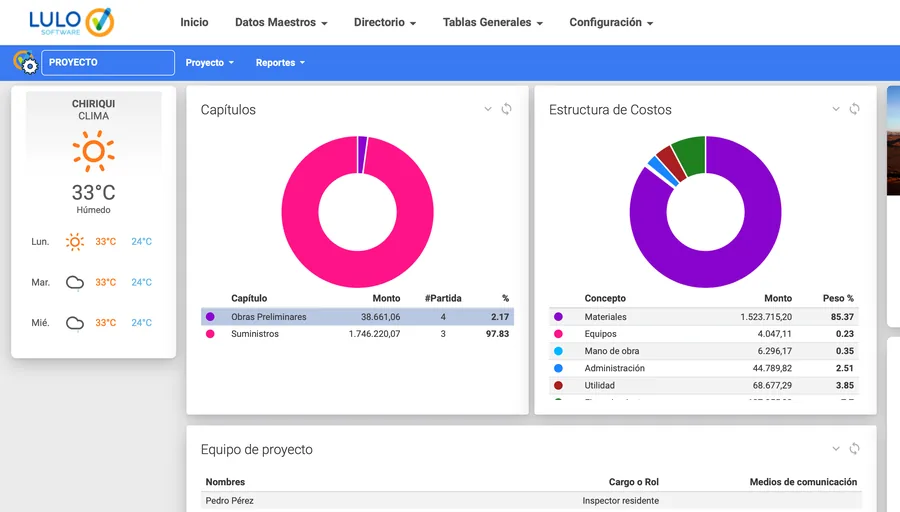Expand the Proyecto submenu in blue bar
900x512 pixels.
[x=210, y=63]
